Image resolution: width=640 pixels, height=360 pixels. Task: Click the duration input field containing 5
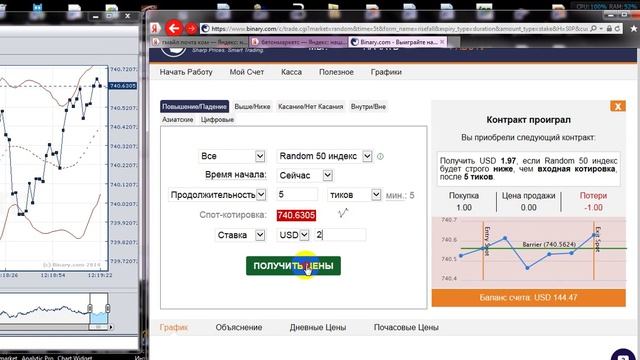(297, 194)
